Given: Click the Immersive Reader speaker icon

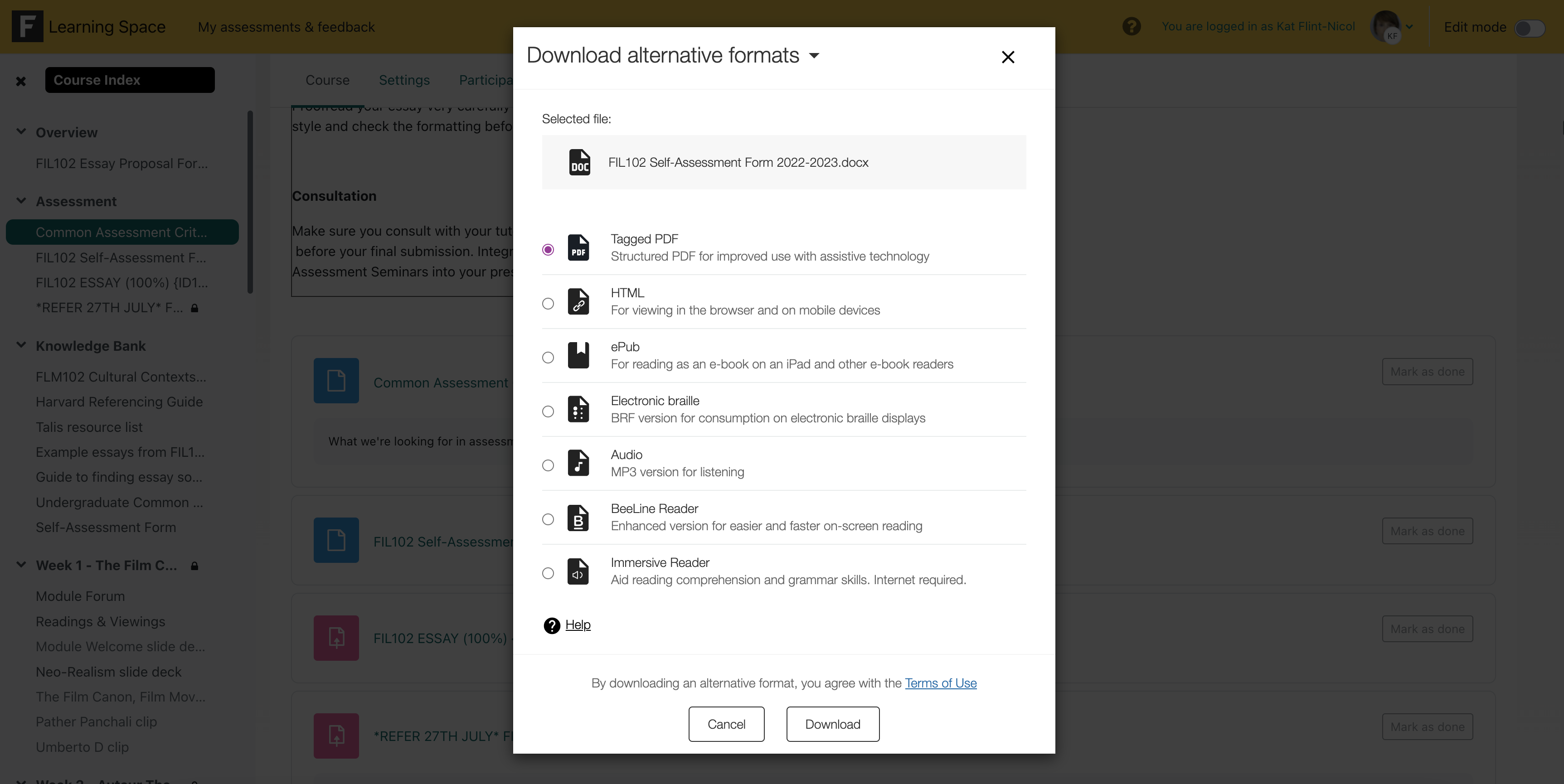Looking at the screenshot, I should point(578,571).
